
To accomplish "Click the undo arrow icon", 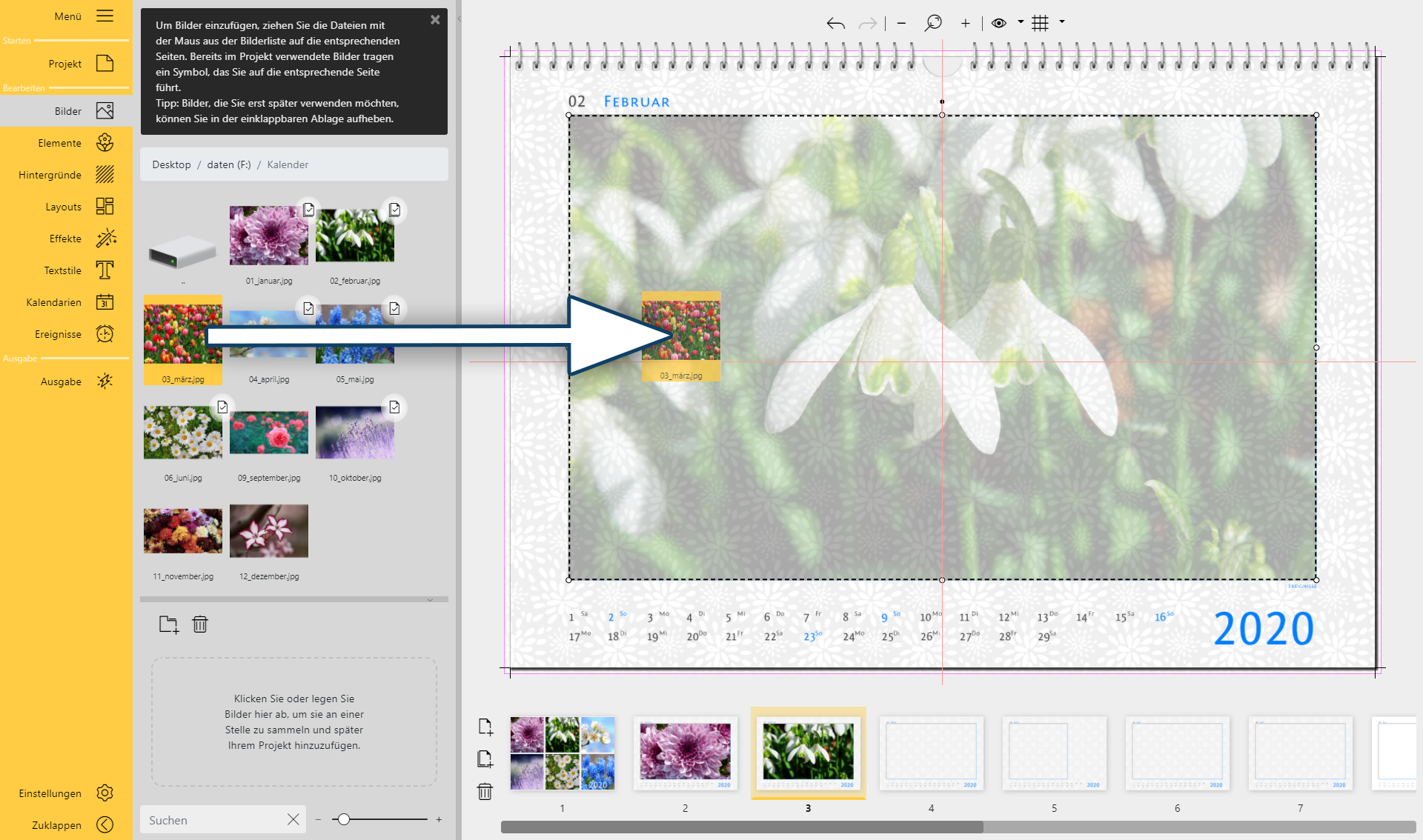I will tap(835, 24).
